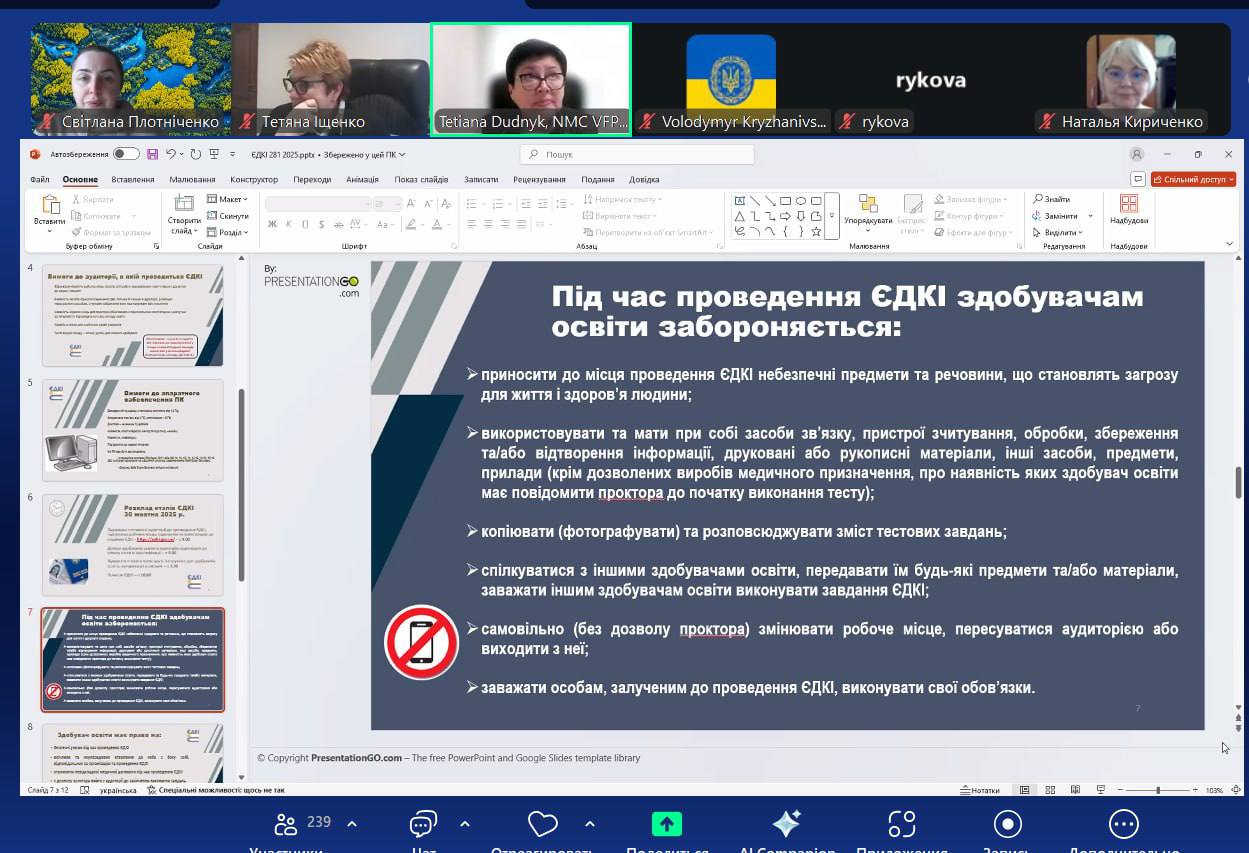The height and width of the screenshot is (853, 1249).
Task: Switch to Slide Sorter view icon
Action: (1049, 790)
